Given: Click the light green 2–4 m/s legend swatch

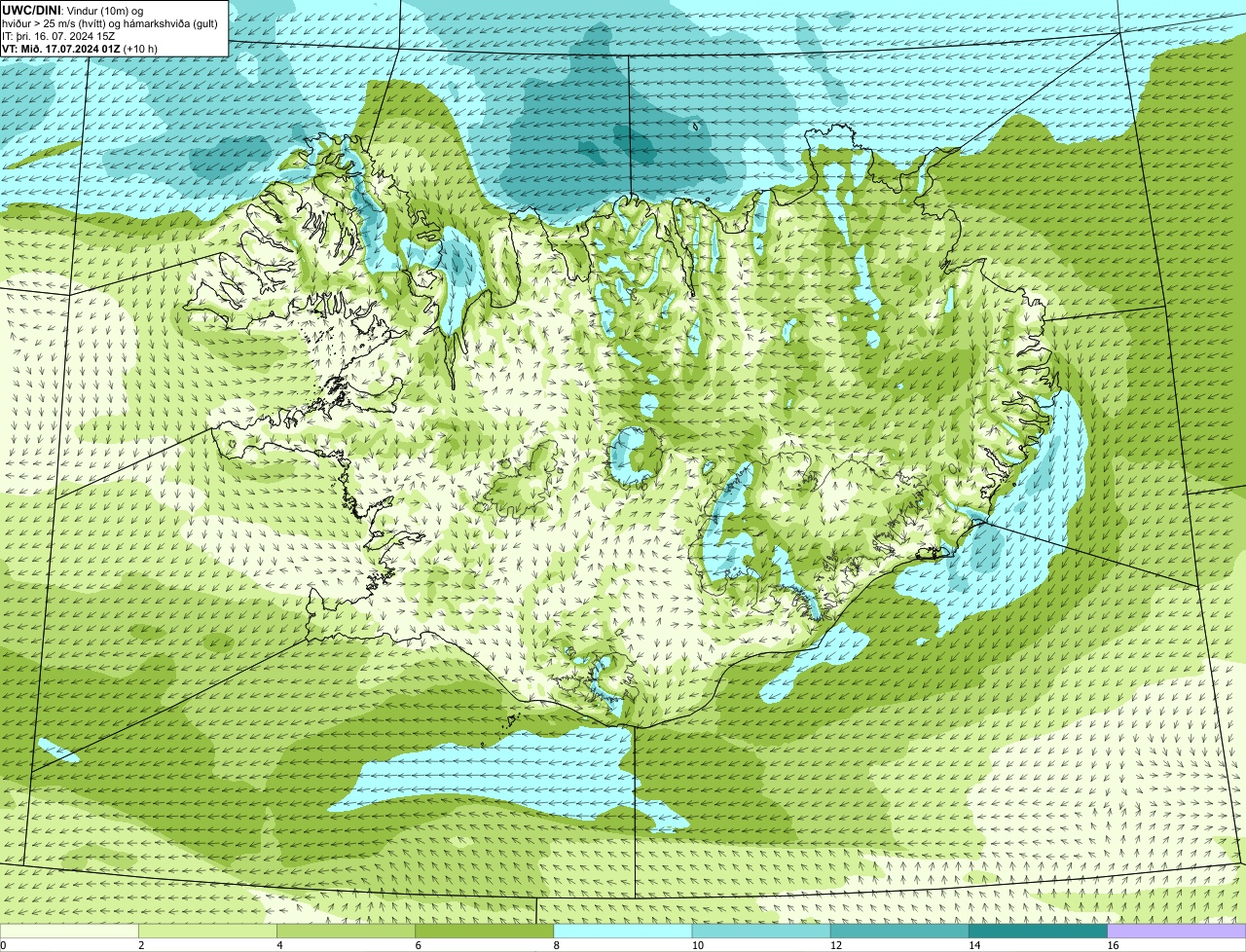Looking at the screenshot, I should 207,932.
